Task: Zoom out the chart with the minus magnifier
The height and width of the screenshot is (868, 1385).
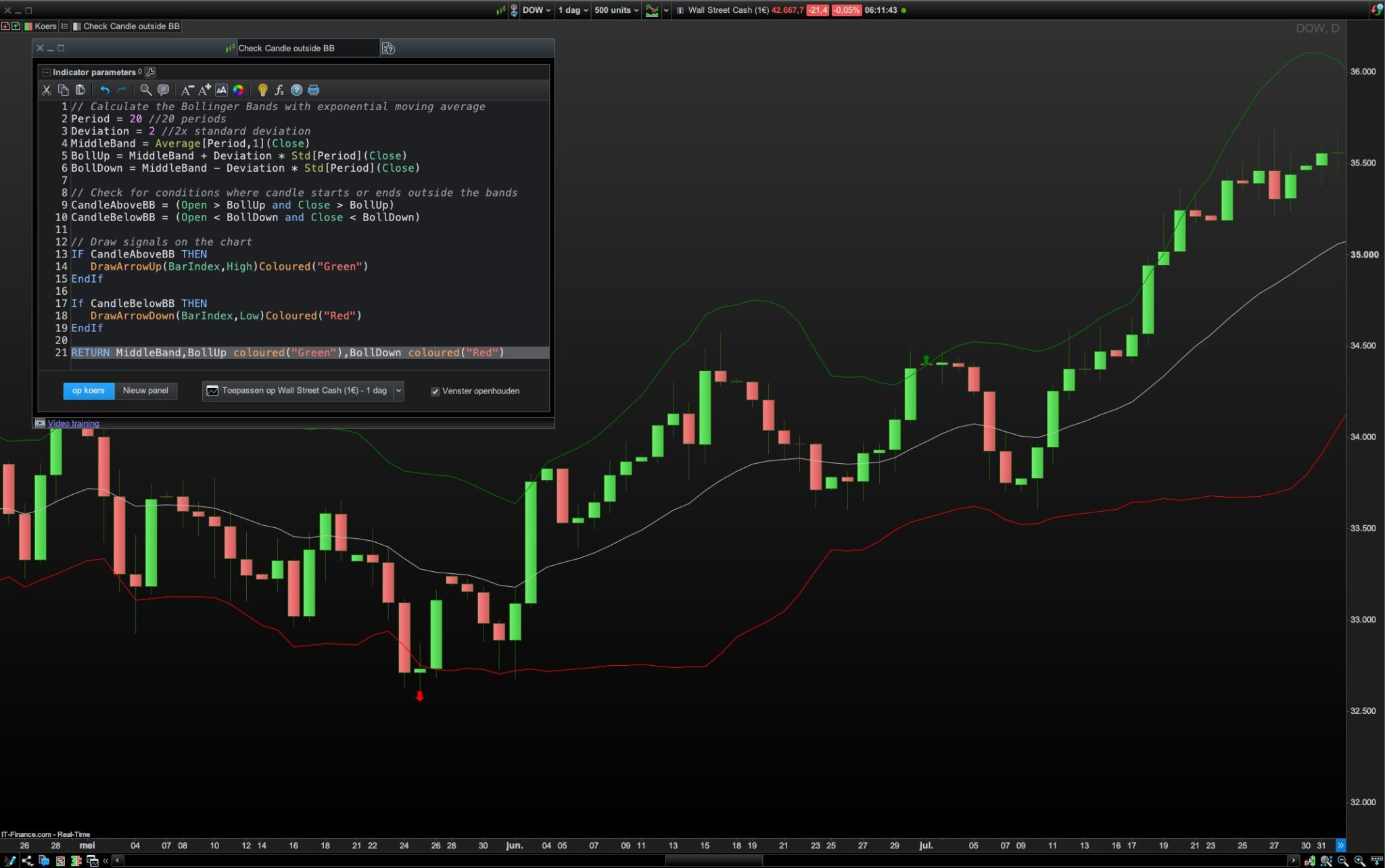Action: [1342, 861]
